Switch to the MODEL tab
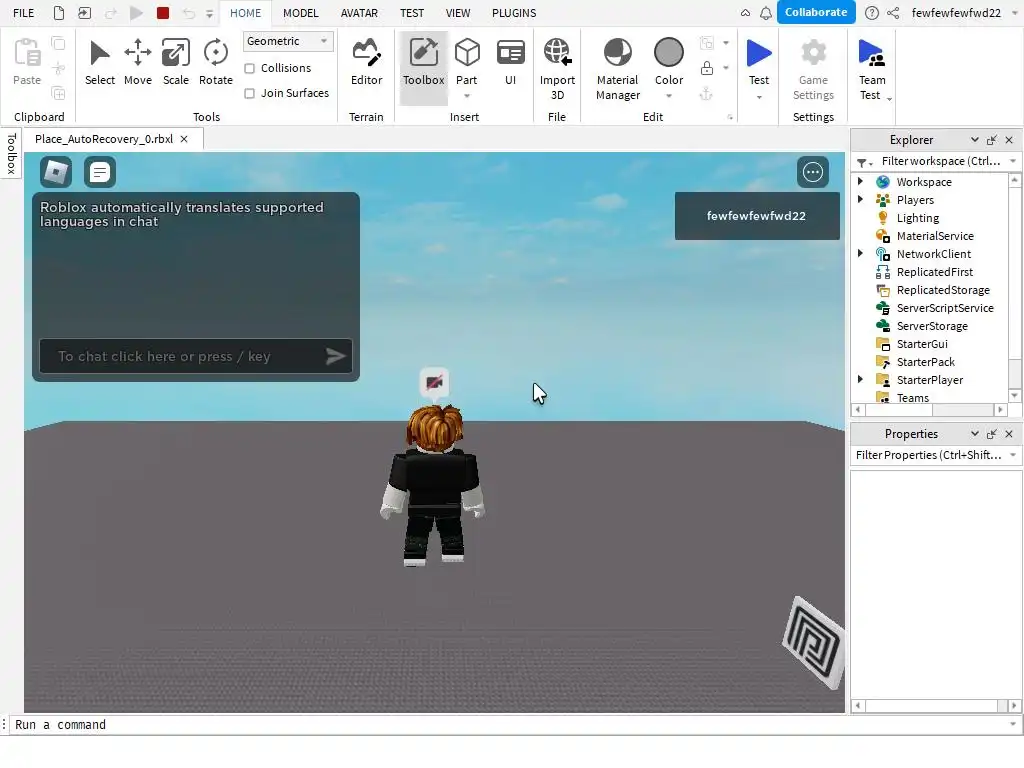 [x=300, y=13]
